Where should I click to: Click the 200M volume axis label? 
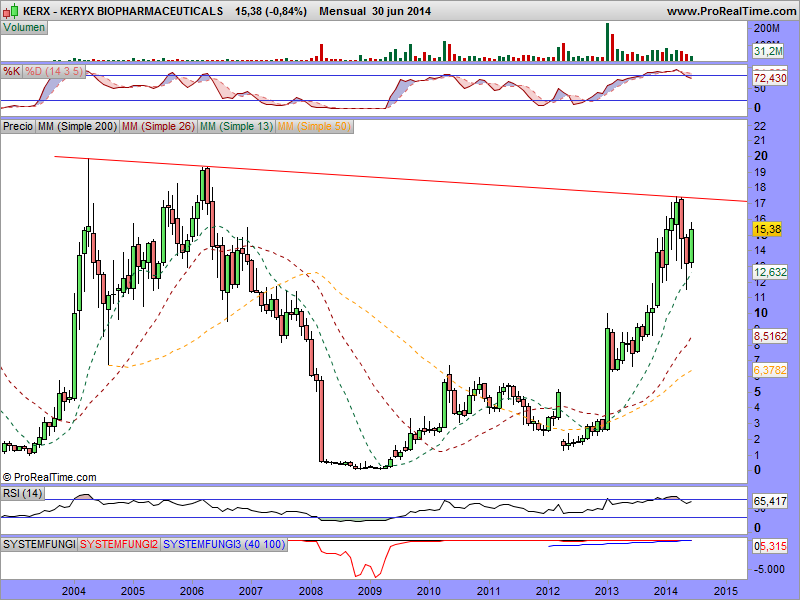point(766,28)
